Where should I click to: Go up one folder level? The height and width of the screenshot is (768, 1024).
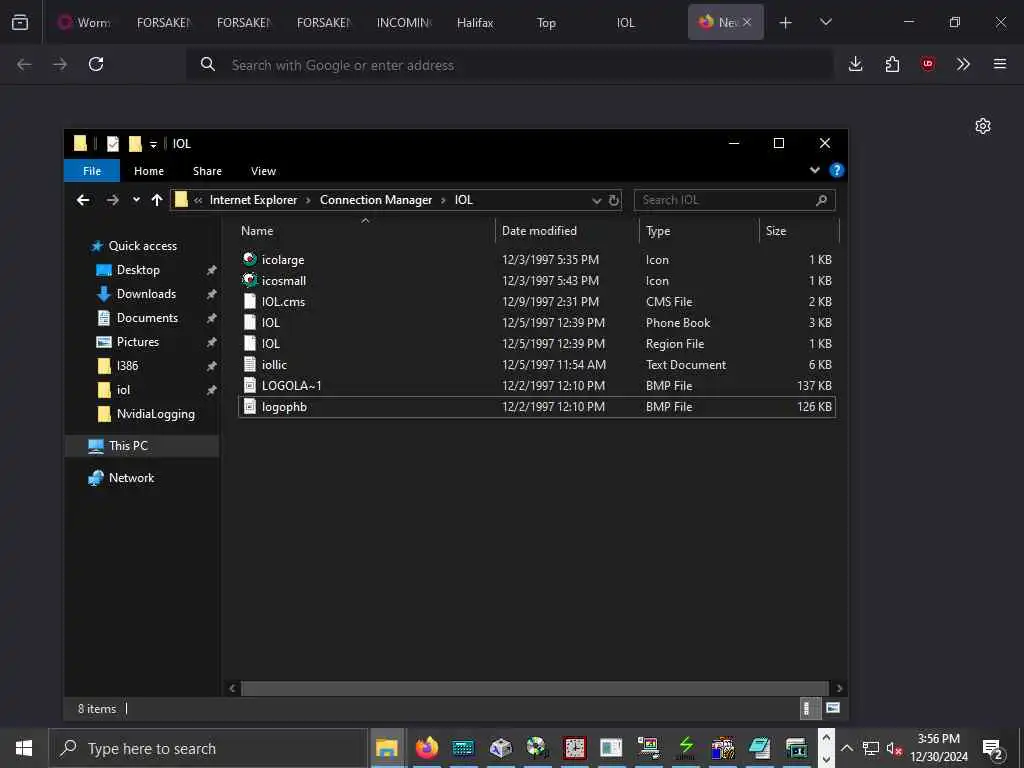(x=157, y=200)
